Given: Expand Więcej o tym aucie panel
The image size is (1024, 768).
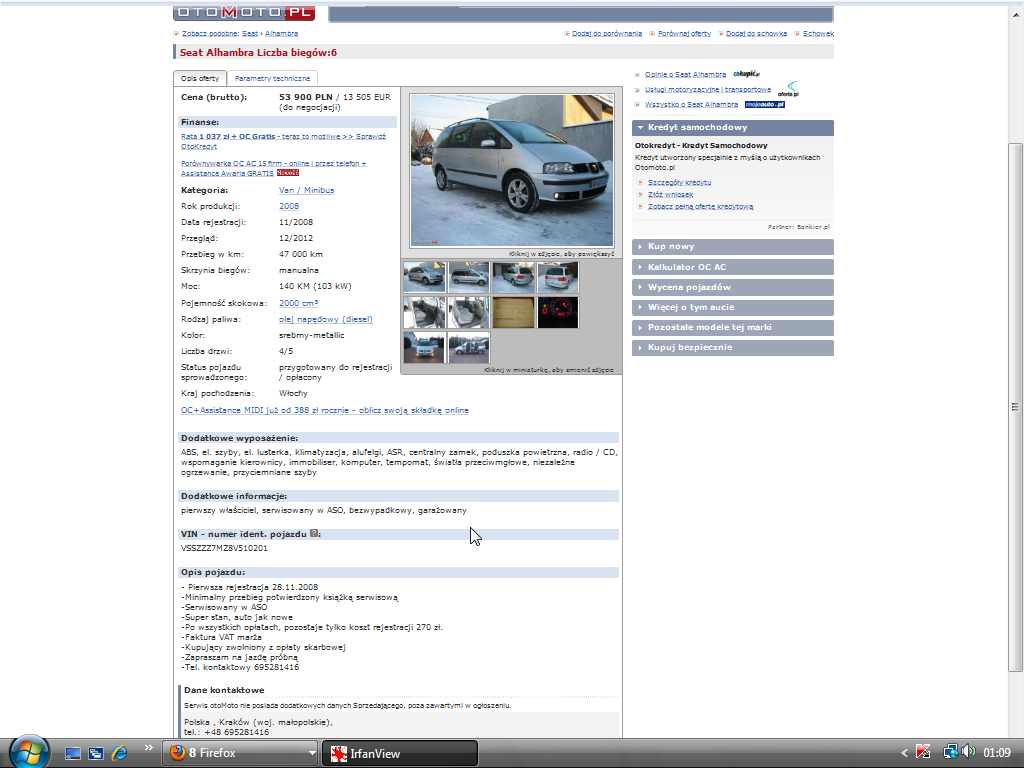Looking at the screenshot, I should click(733, 307).
